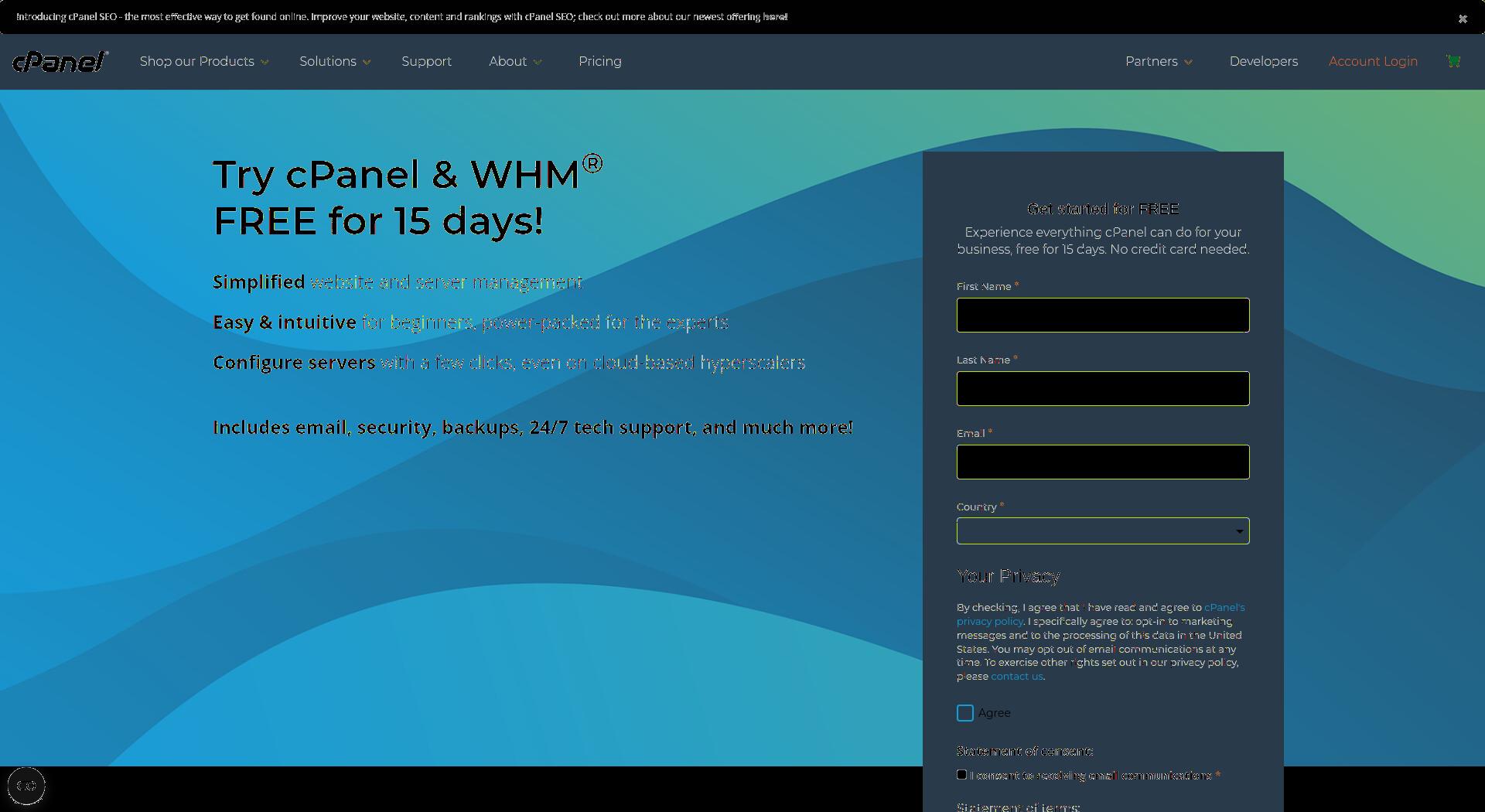Open the cookie settings round icon
The height and width of the screenshot is (812, 1485).
tap(26, 786)
